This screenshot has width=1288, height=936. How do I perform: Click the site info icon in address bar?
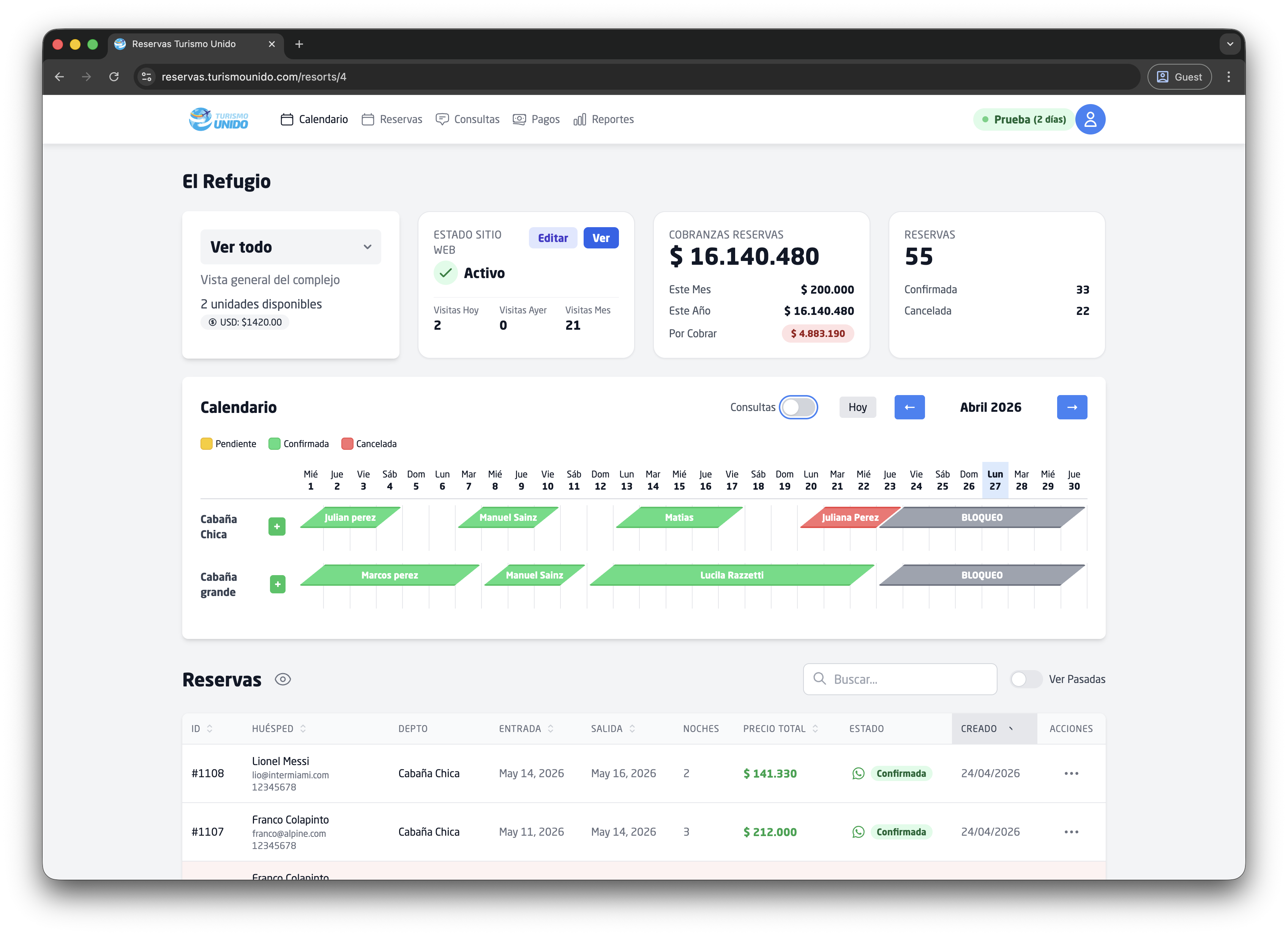[147, 77]
